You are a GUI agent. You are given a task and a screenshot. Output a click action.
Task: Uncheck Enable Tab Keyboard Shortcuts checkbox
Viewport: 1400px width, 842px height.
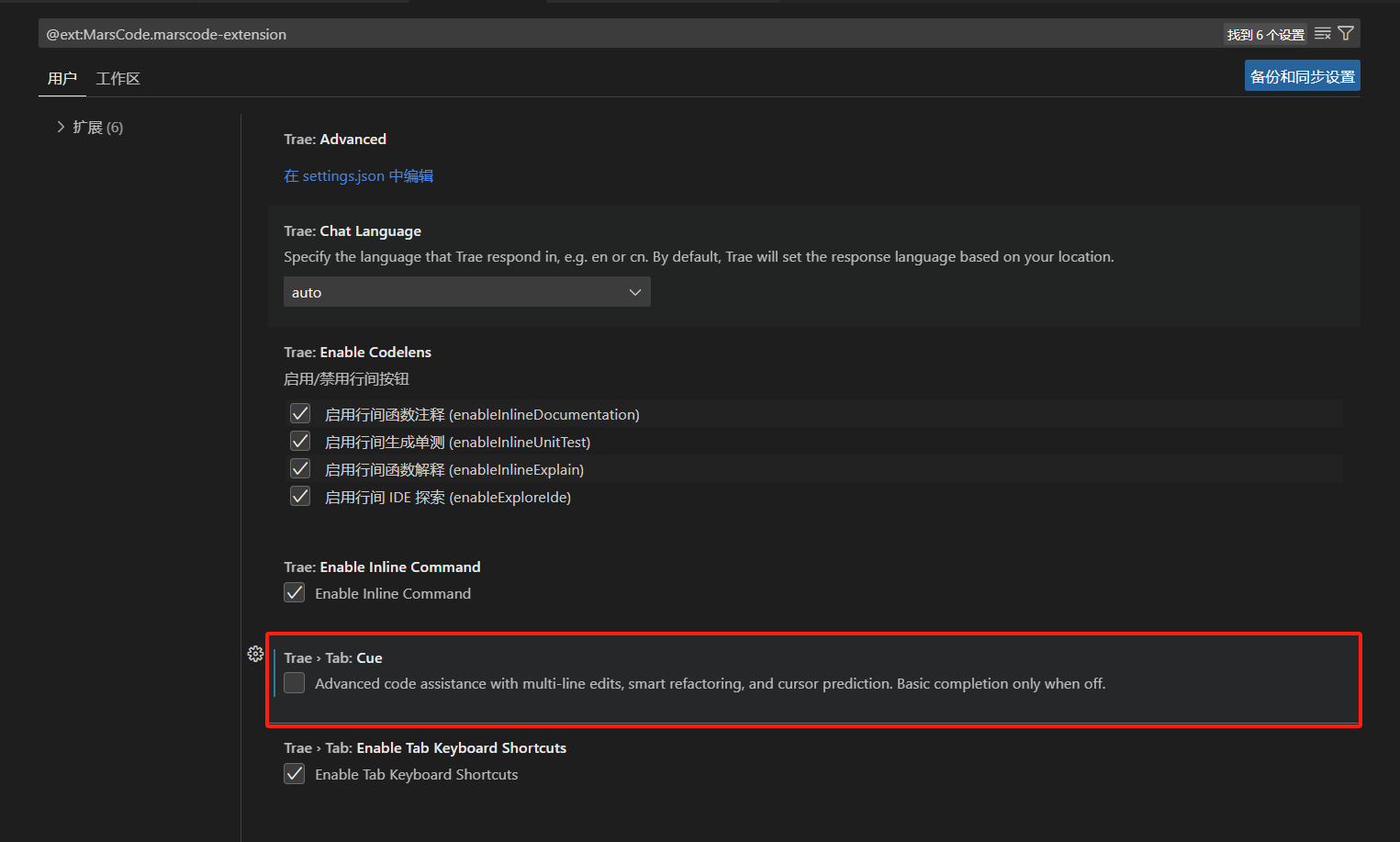(294, 773)
